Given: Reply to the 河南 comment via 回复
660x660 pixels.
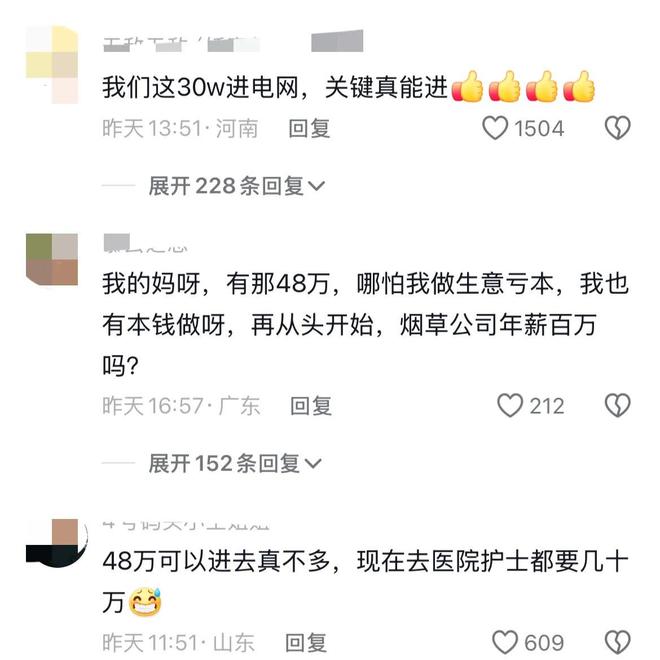Looking at the screenshot, I should [x=309, y=128].
